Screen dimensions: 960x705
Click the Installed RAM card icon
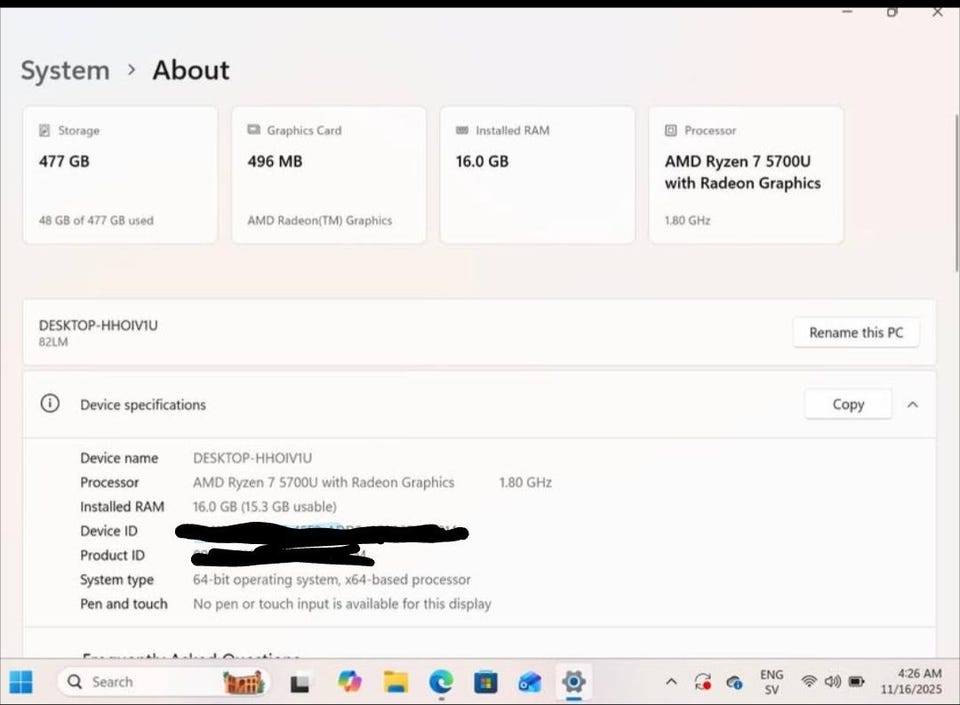(462, 130)
